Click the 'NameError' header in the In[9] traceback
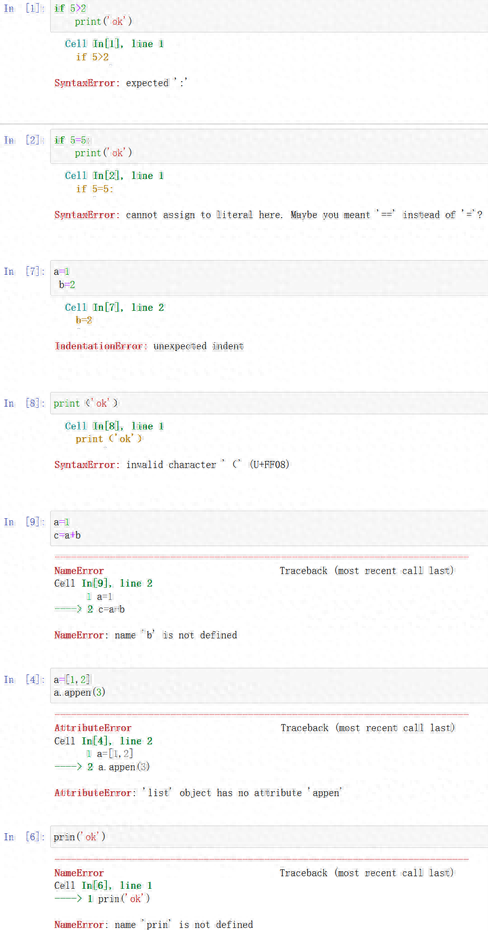 pos(79,571)
